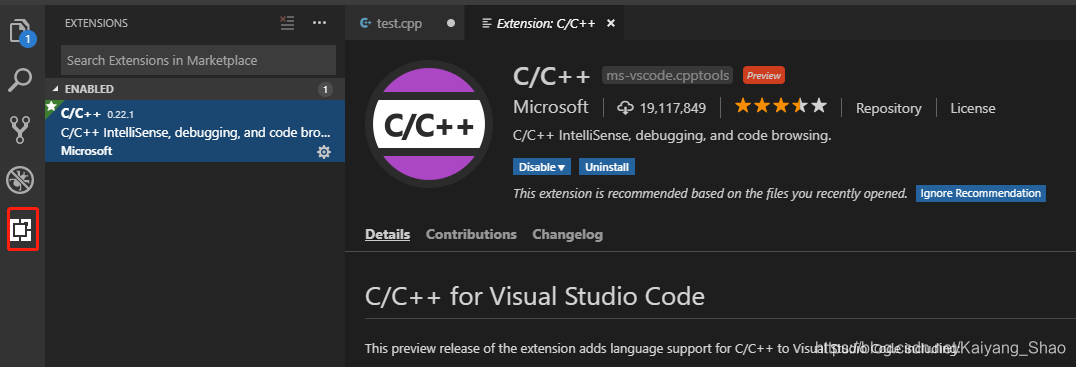Open the Changelog tab
This screenshot has width=1076, height=367.
568,235
